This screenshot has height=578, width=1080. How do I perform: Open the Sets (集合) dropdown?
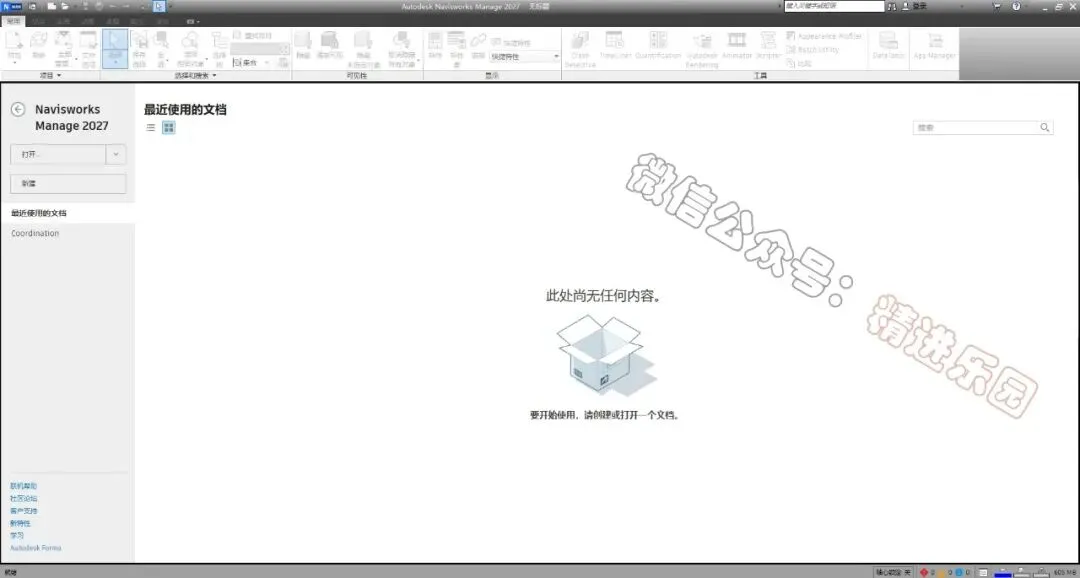[253, 62]
